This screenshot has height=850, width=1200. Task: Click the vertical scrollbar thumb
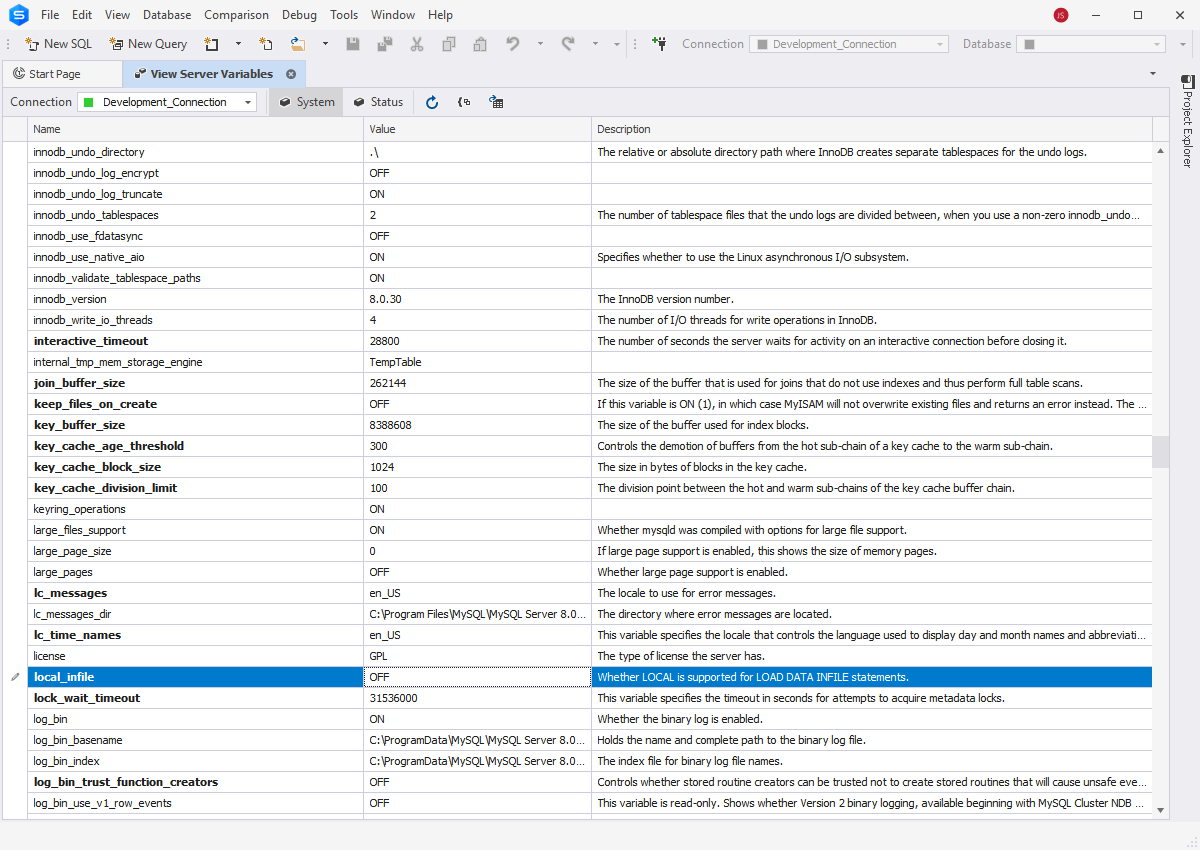(x=1160, y=452)
